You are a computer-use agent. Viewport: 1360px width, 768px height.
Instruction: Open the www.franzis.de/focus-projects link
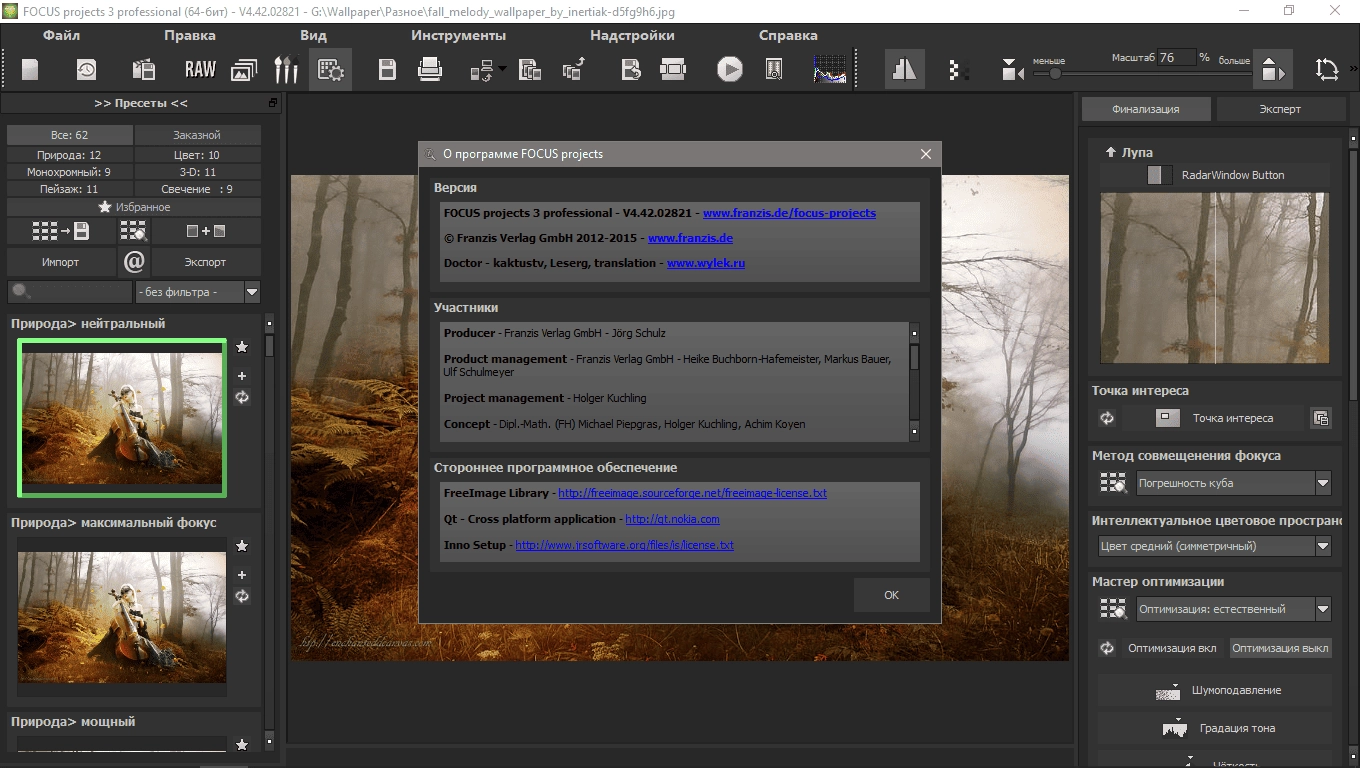tap(789, 213)
